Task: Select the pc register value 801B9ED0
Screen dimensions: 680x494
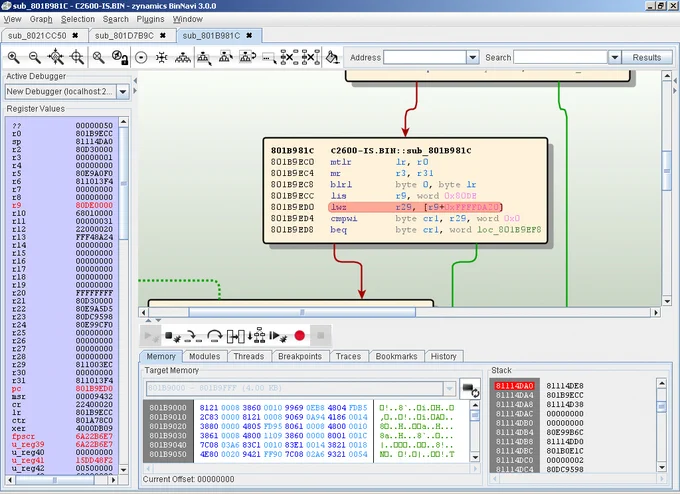Action: [94, 389]
